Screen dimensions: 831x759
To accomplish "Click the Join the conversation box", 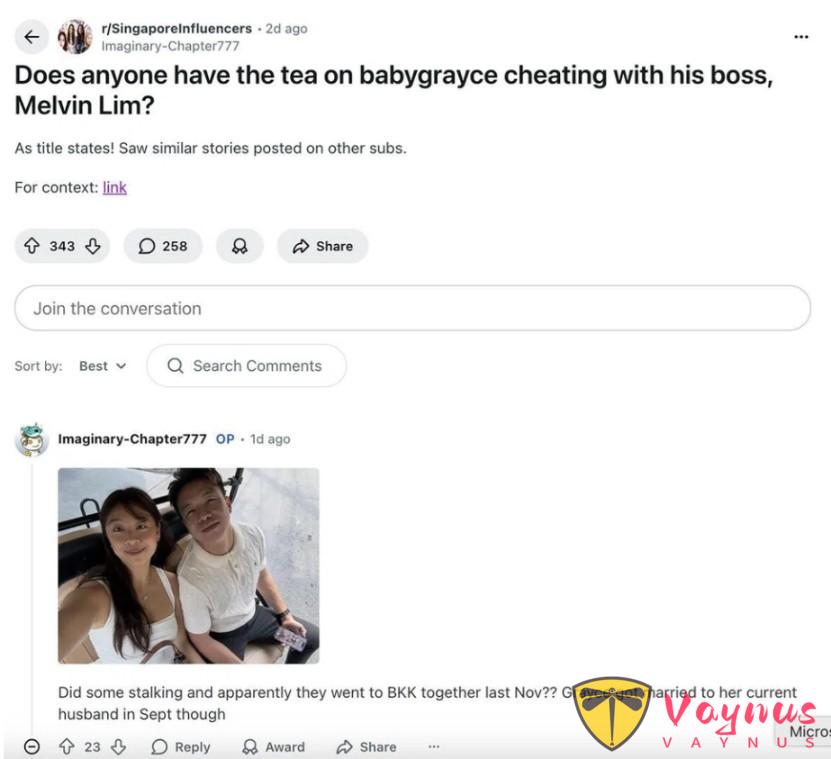I will click(412, 308).
